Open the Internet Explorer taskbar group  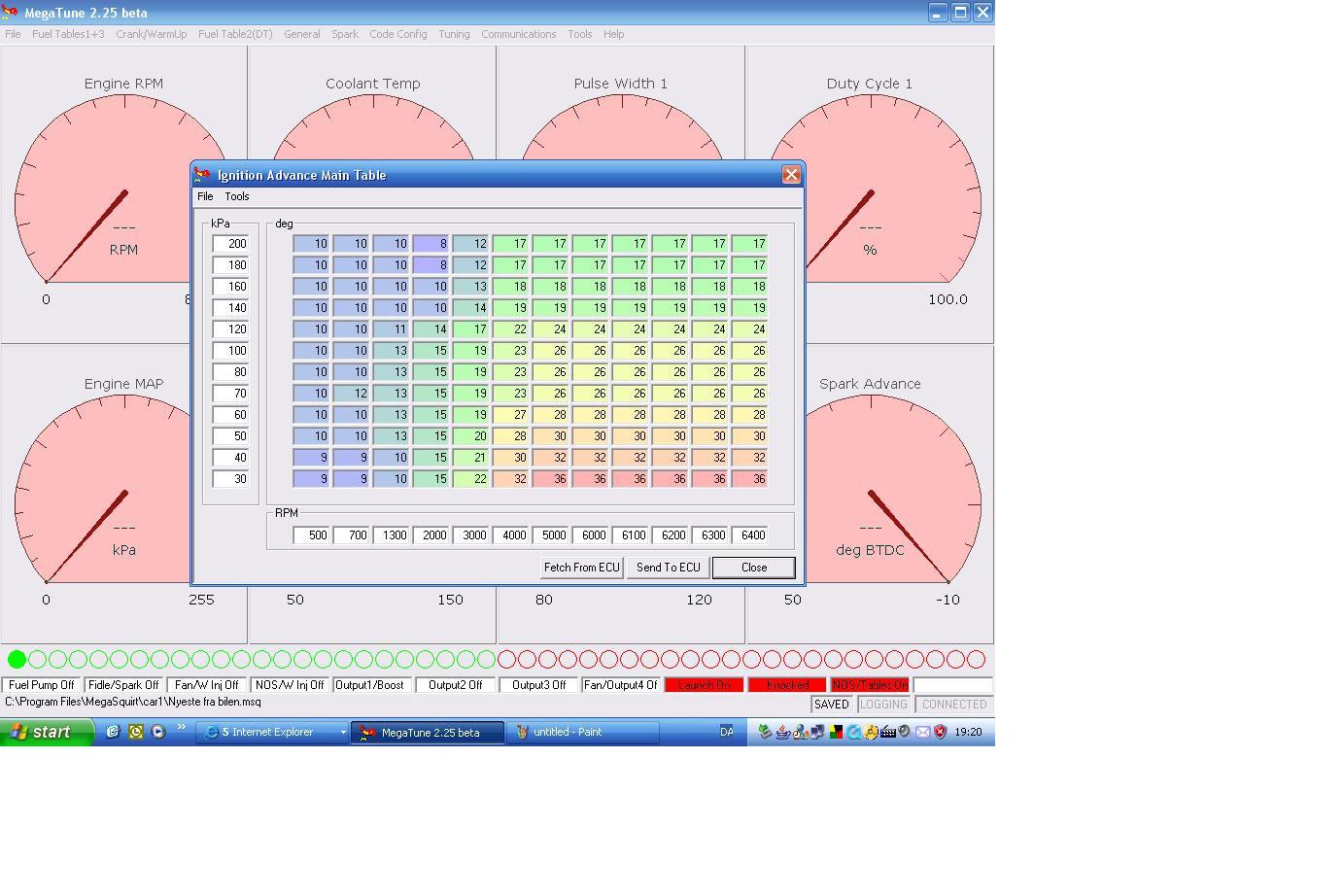pos(272,732)
